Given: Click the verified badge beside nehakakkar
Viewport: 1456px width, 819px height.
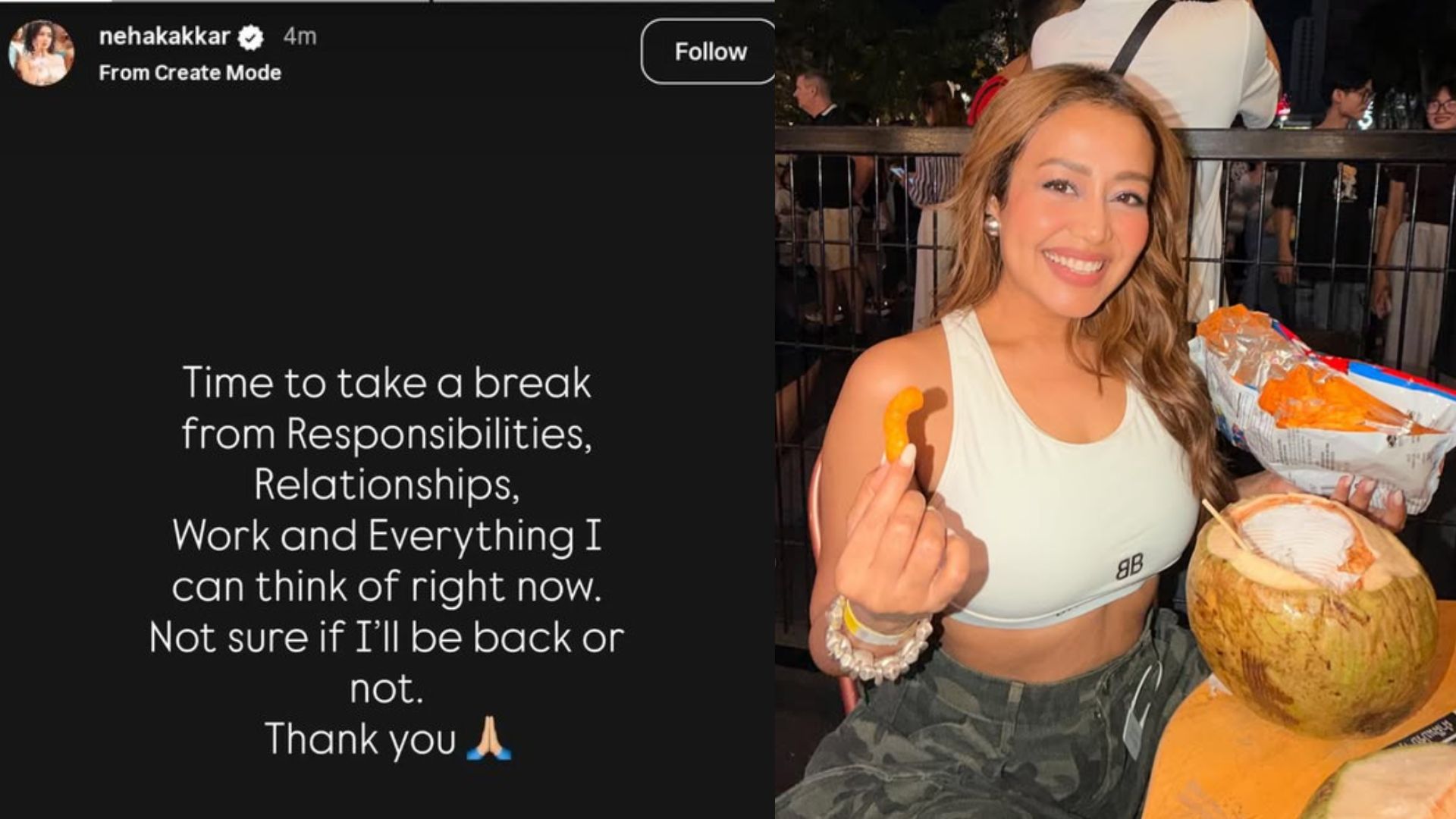Looking at the screenshot, I should point(251,37).
